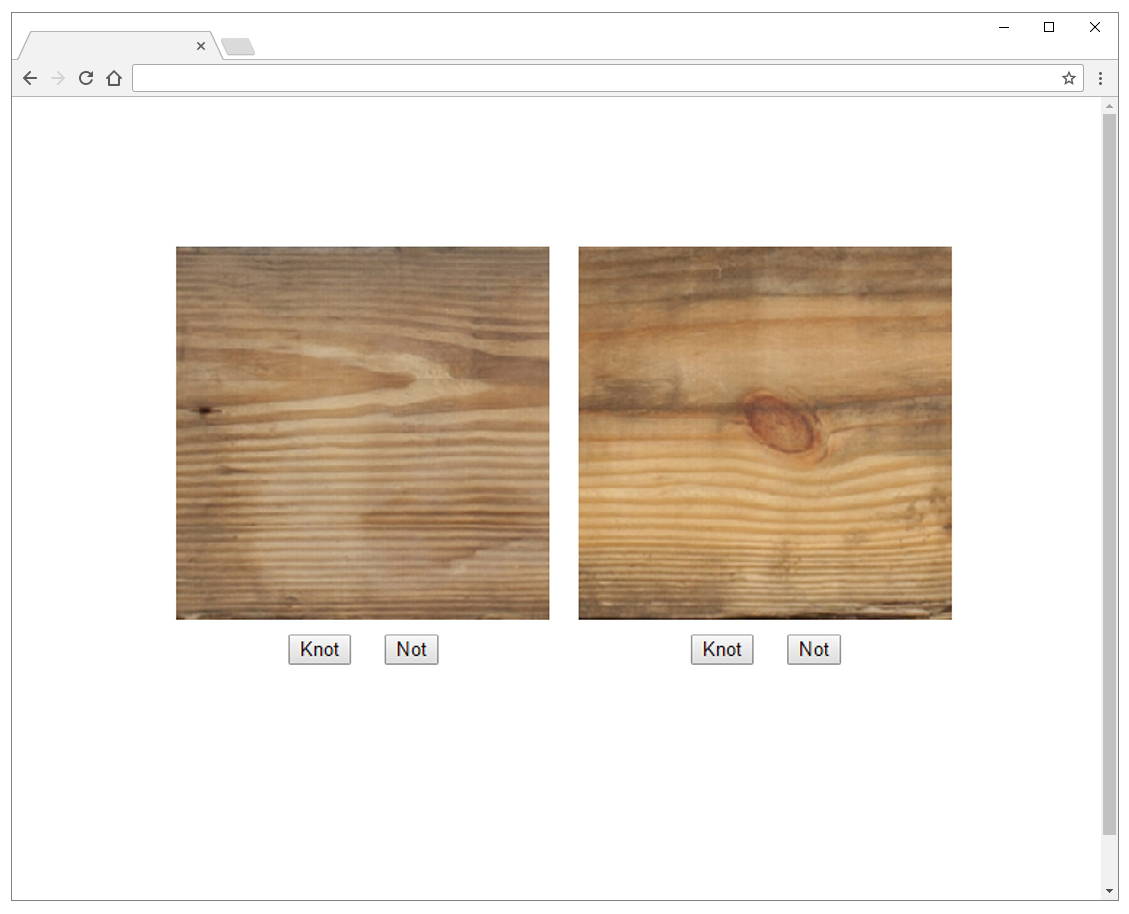Click the scrollbar up arrow
Screen dimensions: 1129x914
[1109, 106]
